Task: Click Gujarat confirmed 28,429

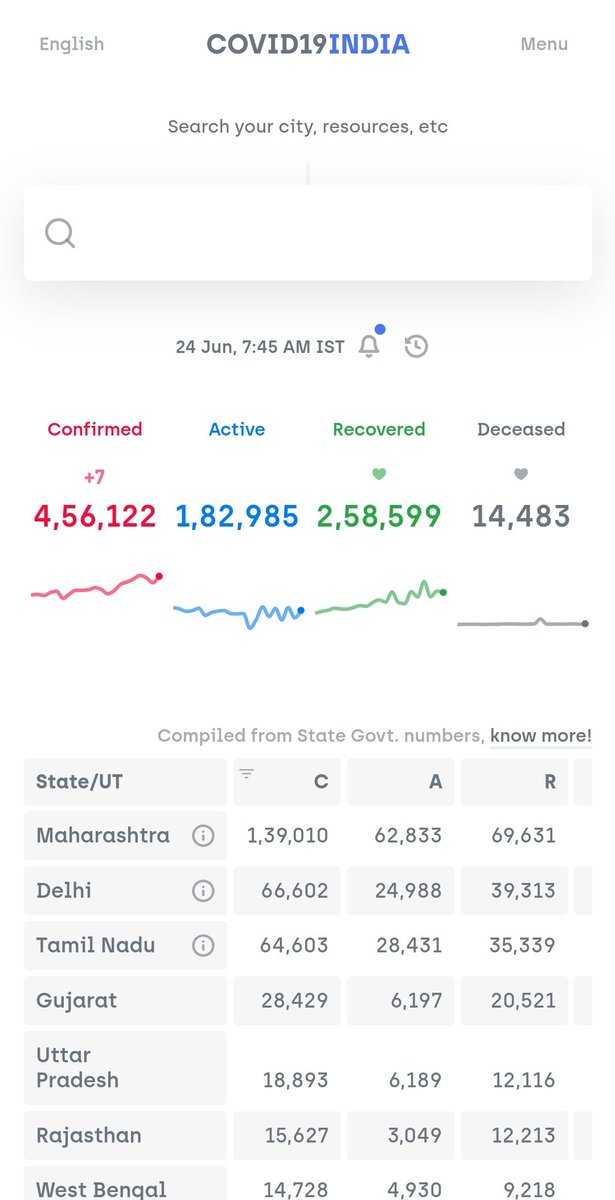Action: (x=296, y=1000)
